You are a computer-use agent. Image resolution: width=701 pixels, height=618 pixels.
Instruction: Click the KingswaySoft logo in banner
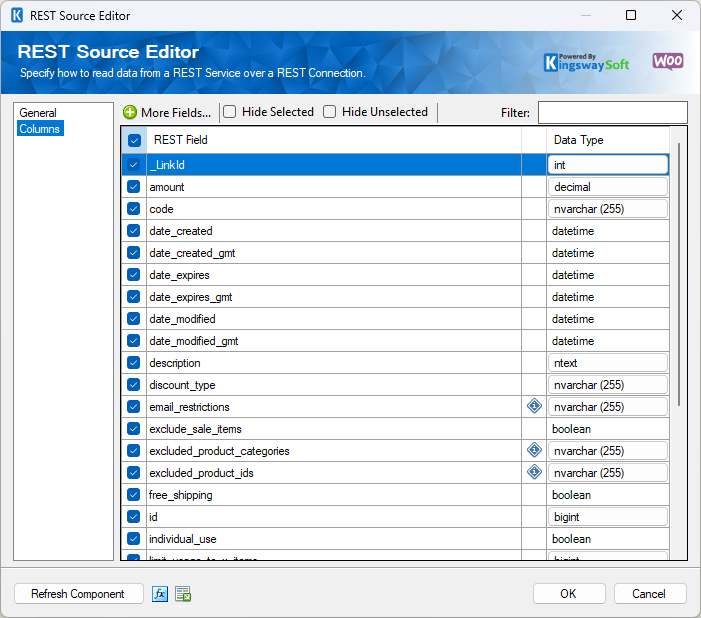(x=587, y=63)
